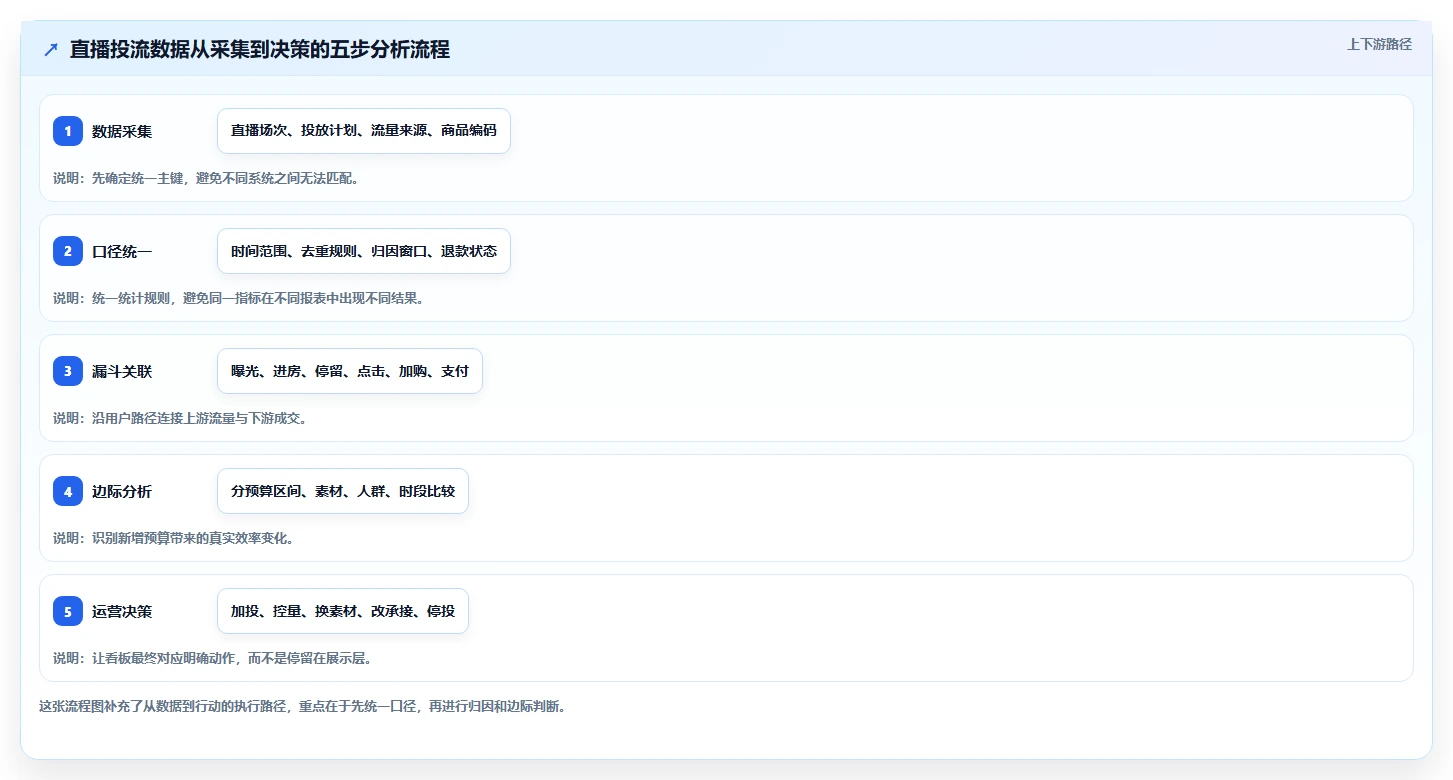Click the arrow icon beside the flowchart title
Image resolution: width=1453 pixels, height=780 pixels.
[51, 50]
